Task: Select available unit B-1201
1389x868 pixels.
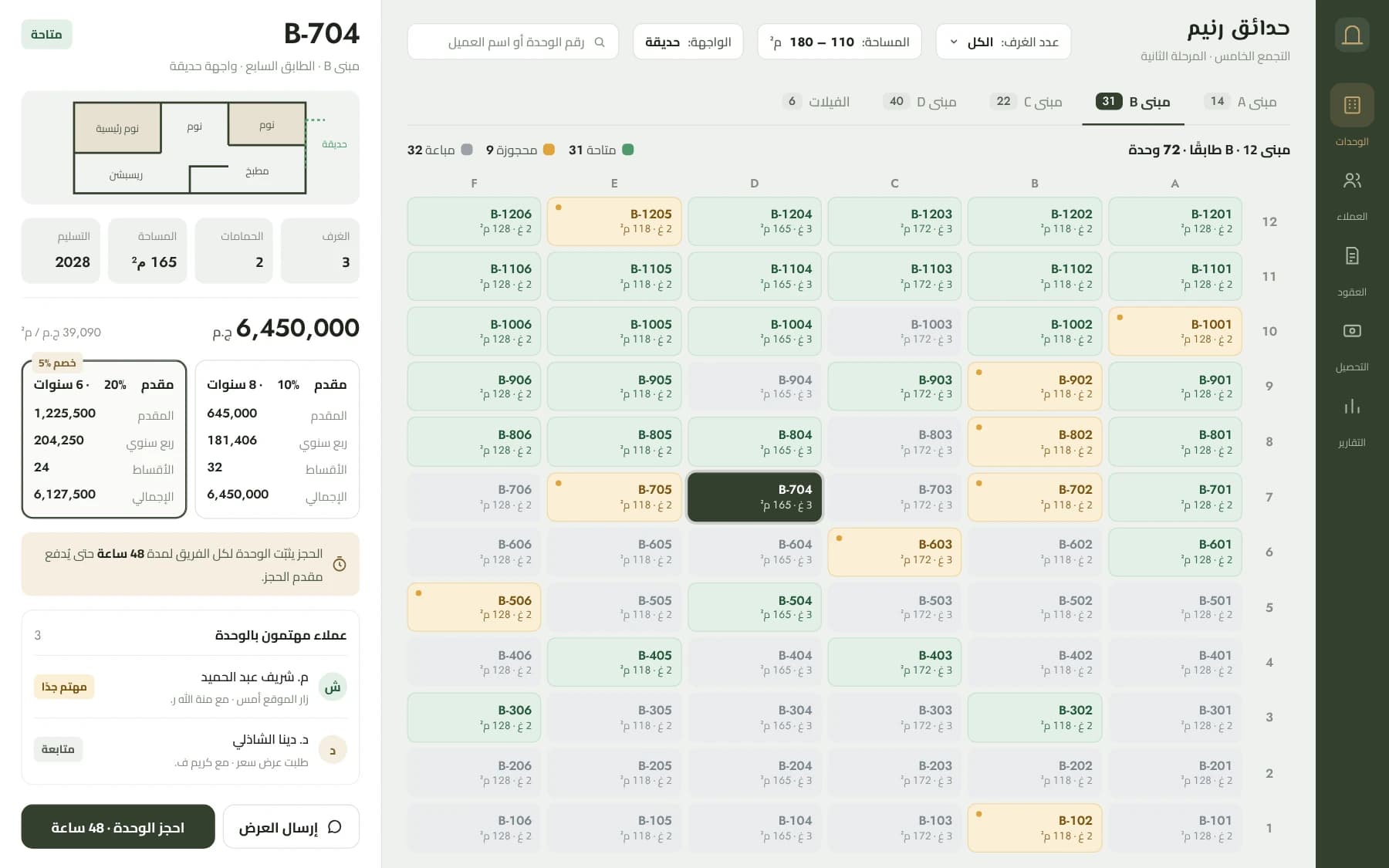Action: point(1175,221)
